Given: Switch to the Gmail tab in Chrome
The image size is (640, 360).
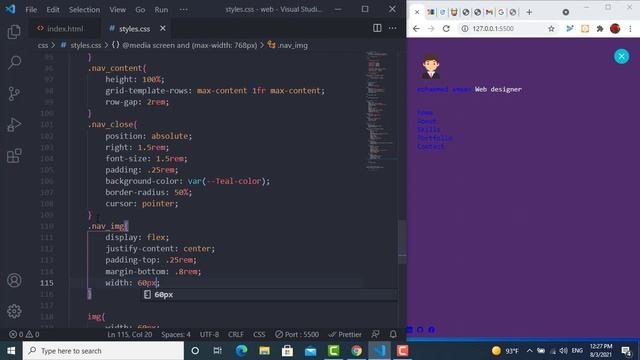Looking at the screenshot, I should pos(489,12).
